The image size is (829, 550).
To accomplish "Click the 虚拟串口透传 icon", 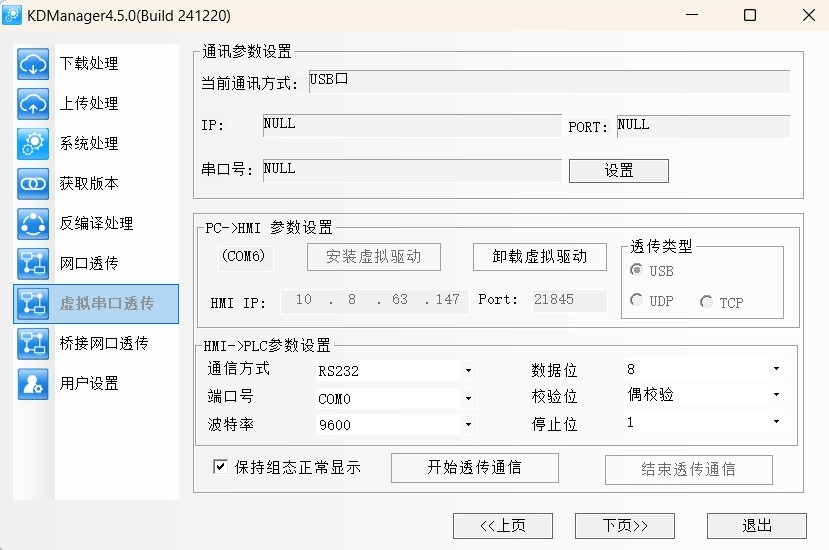I will [33, 304].
